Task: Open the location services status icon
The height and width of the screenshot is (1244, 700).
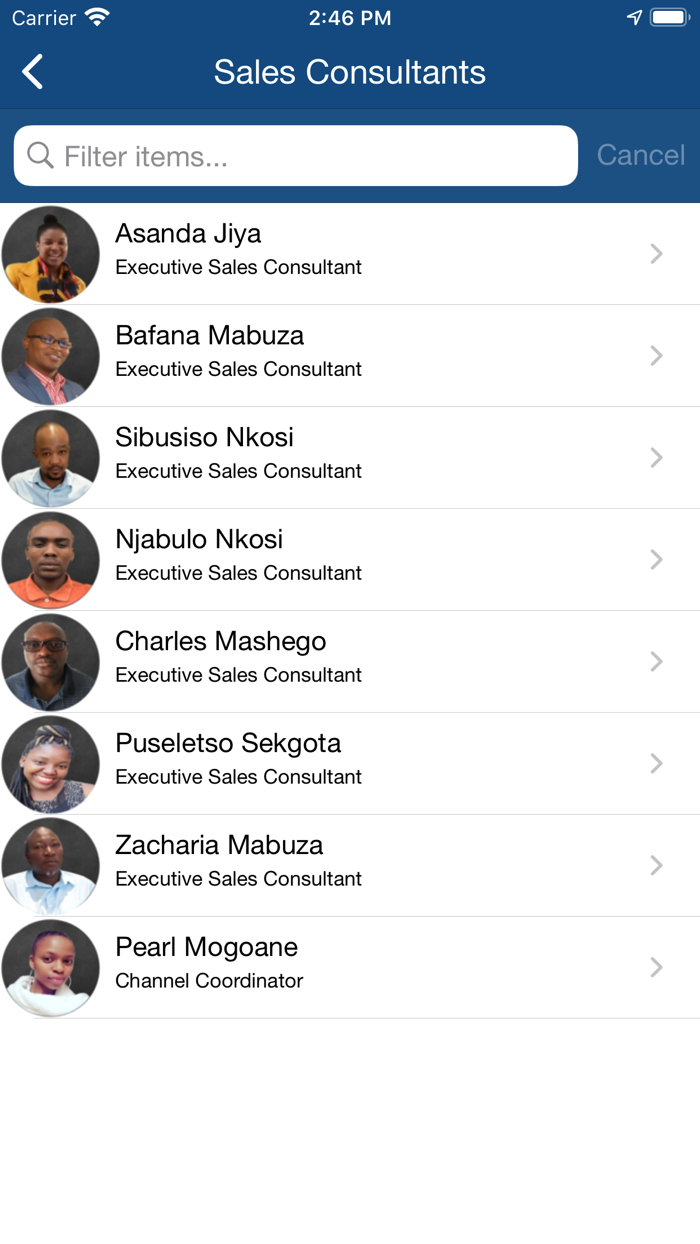Action: click(x=634, y=18)
